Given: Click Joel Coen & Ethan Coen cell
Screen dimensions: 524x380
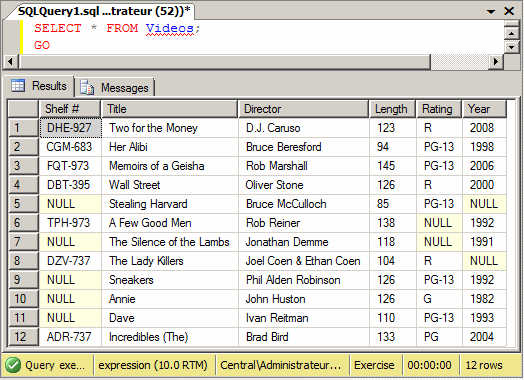Looking at the screenshot, I should (304, 261).
